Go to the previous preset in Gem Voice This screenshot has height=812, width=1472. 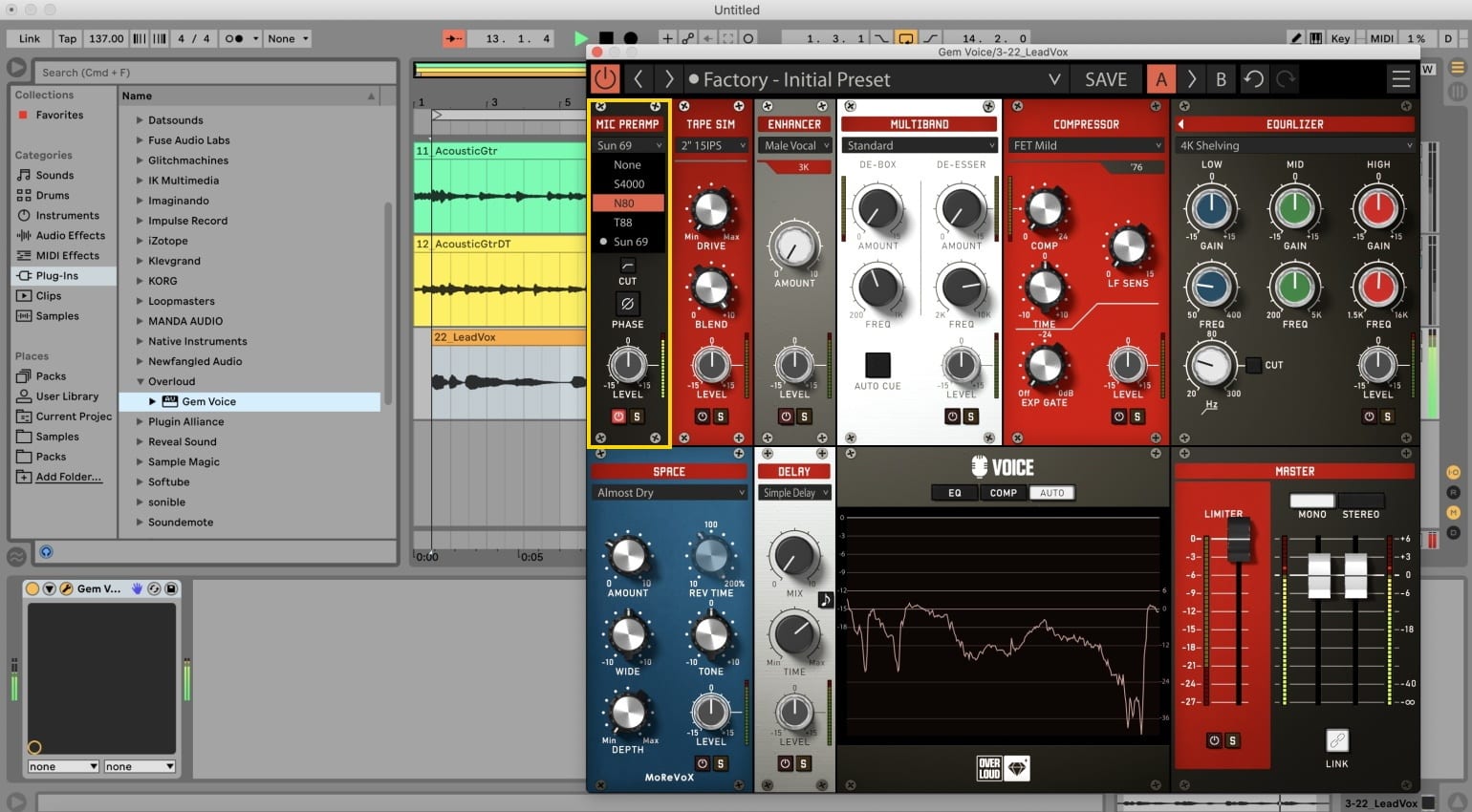click(x=639, y=79)
